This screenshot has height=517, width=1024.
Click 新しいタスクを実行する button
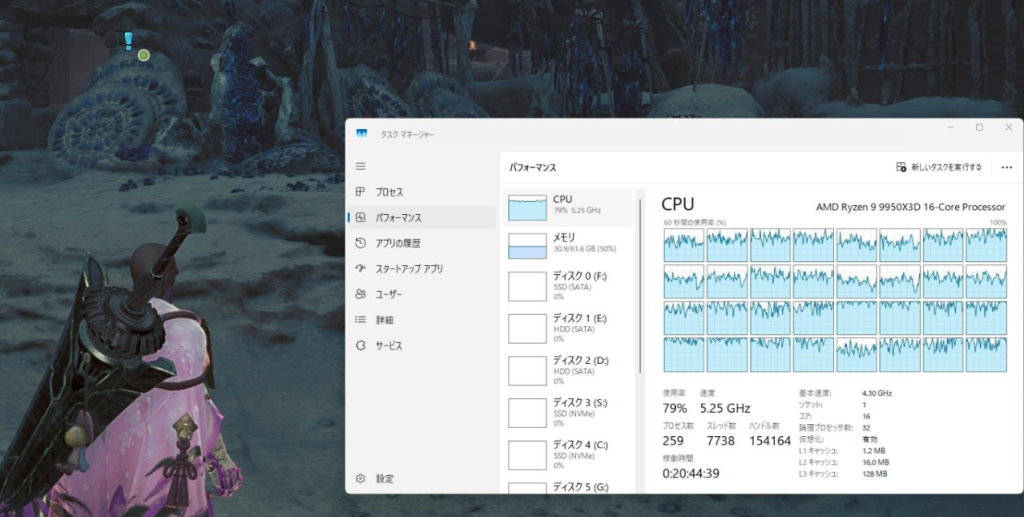click(x=939, y=167)
